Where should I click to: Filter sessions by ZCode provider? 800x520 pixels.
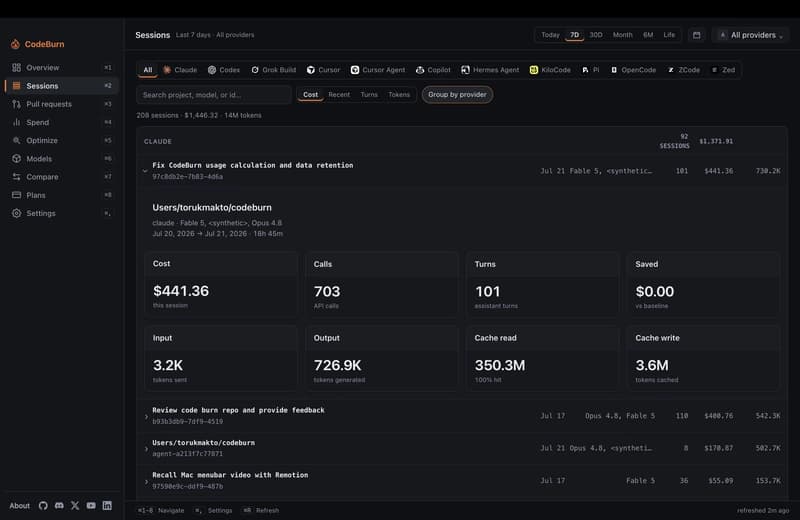coord(684,70)
